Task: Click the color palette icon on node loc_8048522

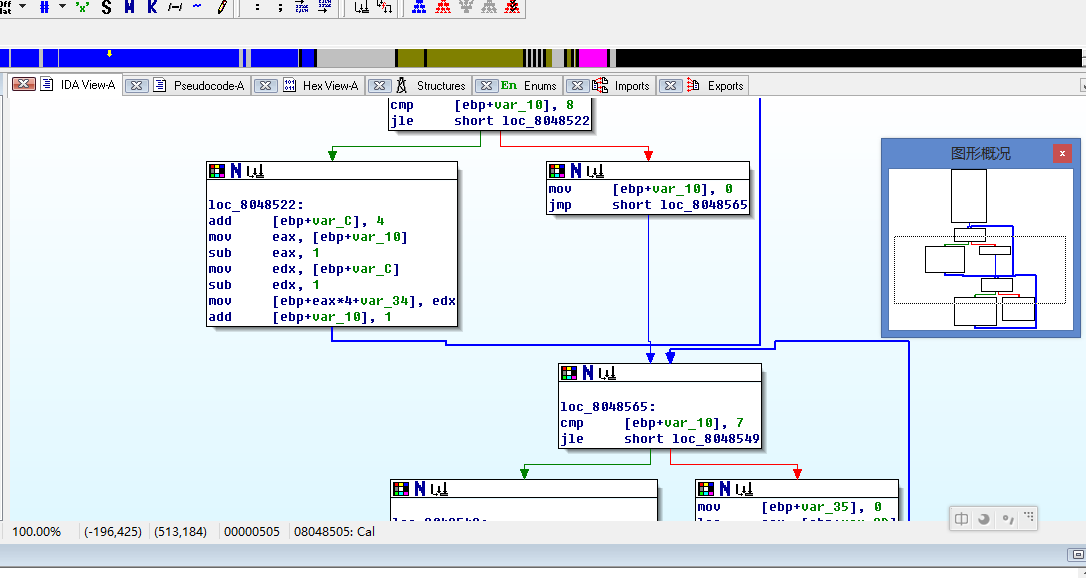Action: coord(217,170)
